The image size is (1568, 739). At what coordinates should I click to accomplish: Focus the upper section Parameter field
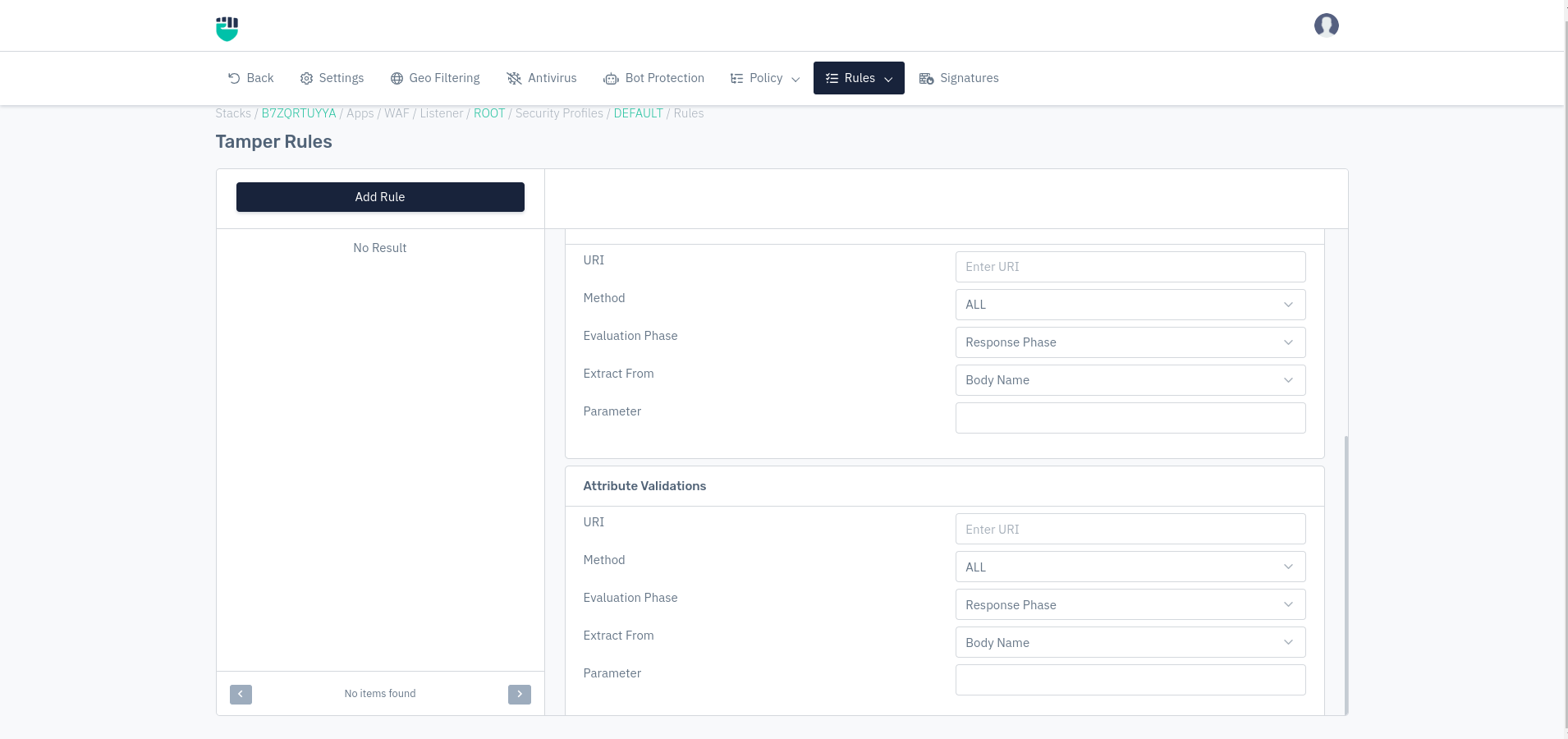point(1130,418)
